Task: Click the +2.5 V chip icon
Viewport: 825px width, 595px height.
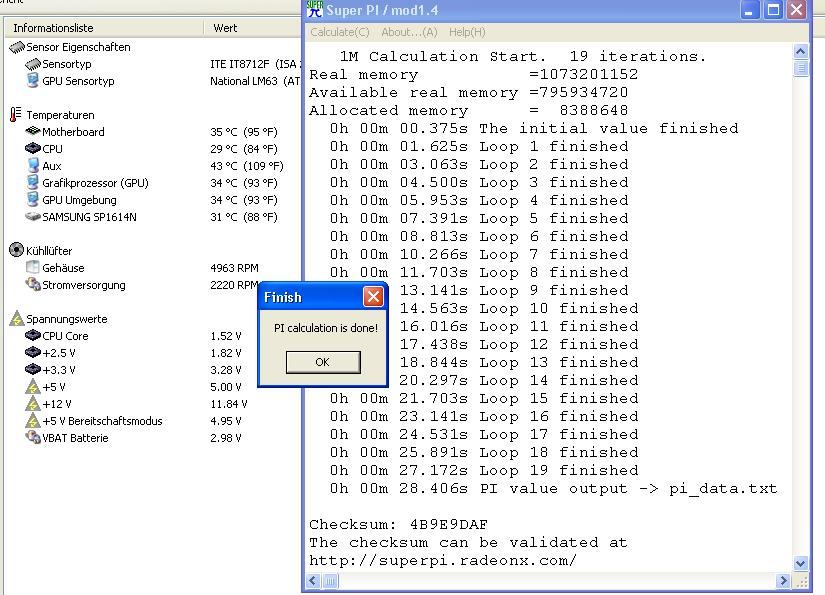Action: tap(33, 352)
